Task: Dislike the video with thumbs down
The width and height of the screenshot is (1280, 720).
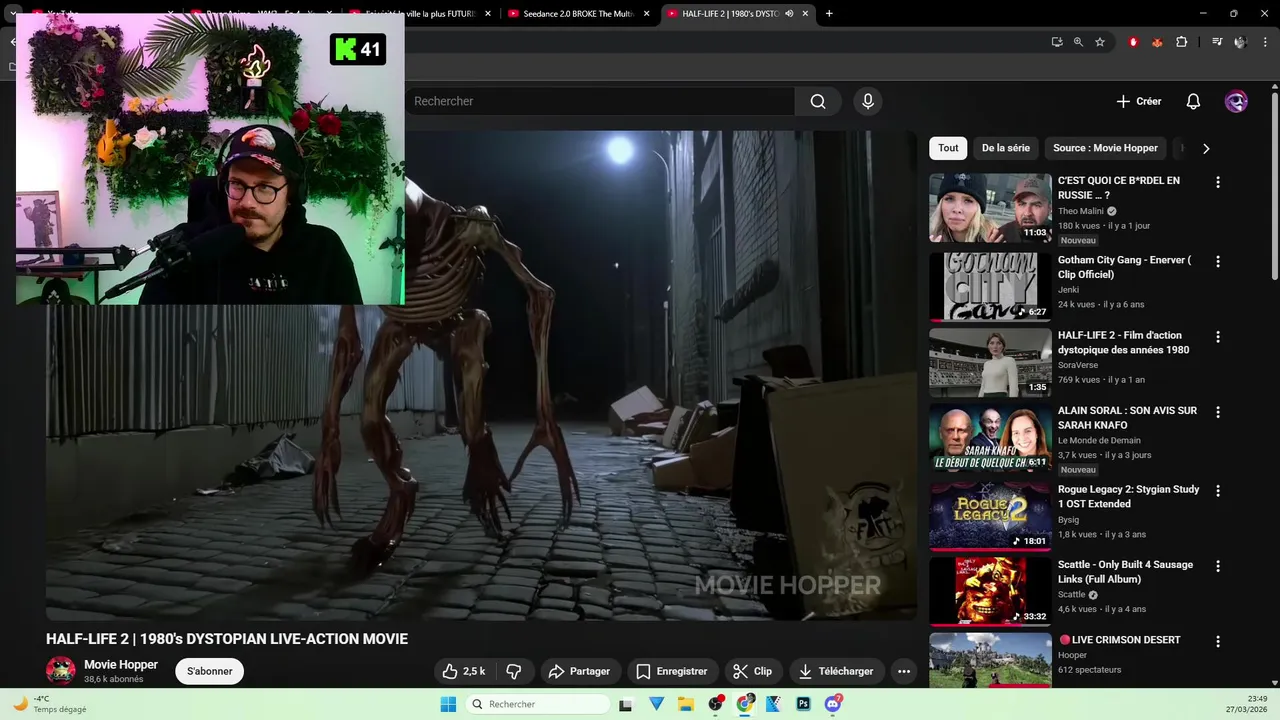Action: [x=514, y=671]
